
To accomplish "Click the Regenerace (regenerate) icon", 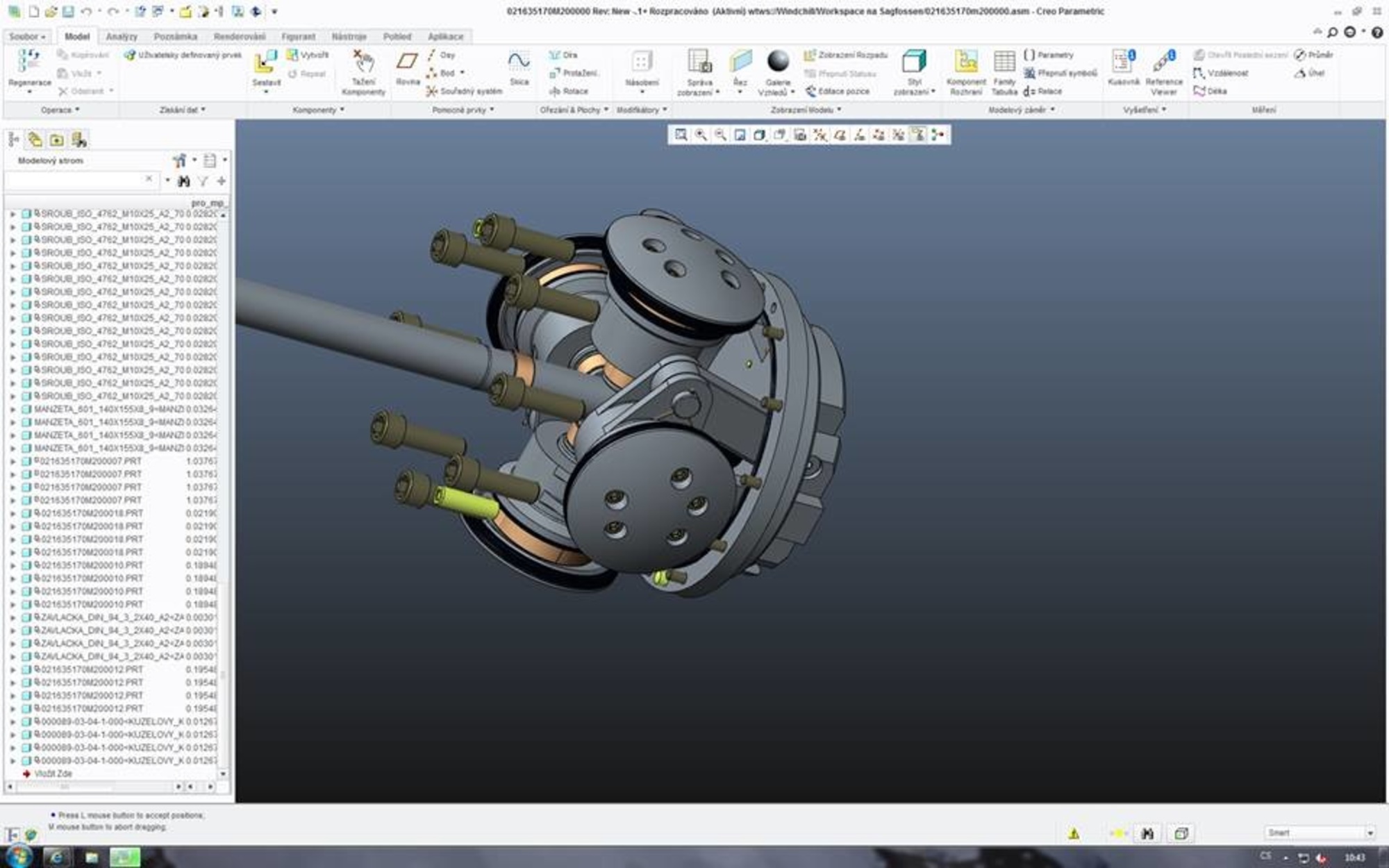I will coord(29,61).
